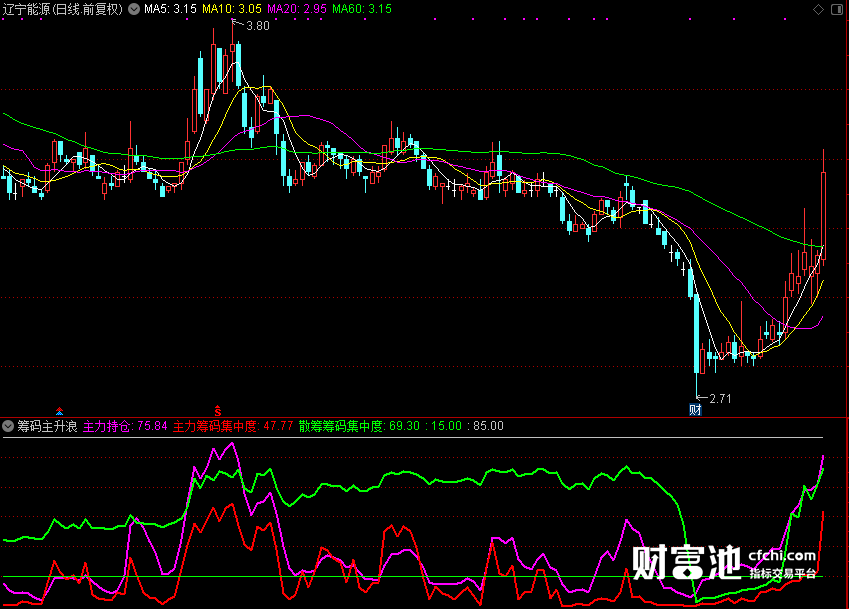Click the blue-red up arrow marker
The width and height of the screenshot is (849, 609).
(60, 411)
